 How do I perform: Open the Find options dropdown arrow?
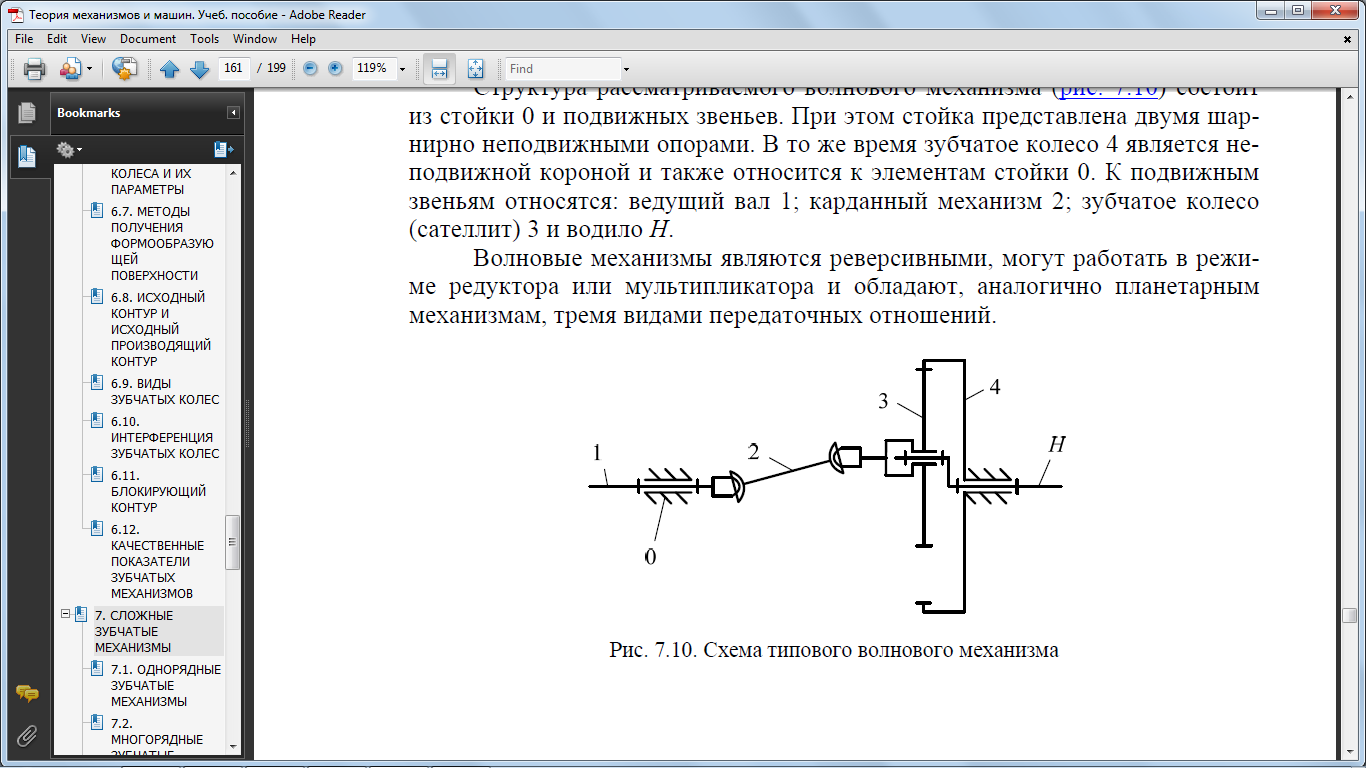pyautogui.click(x=626, y=69)
